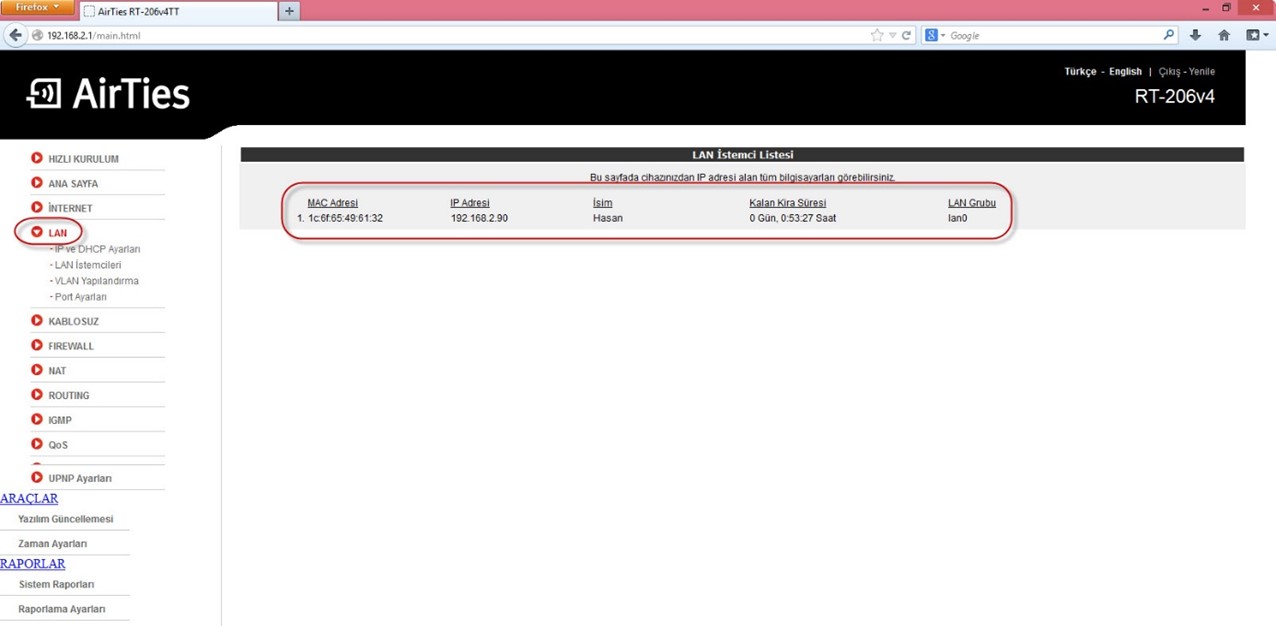Open ROUTING menu item
1276x626 pixels.
tap(69, 396)
